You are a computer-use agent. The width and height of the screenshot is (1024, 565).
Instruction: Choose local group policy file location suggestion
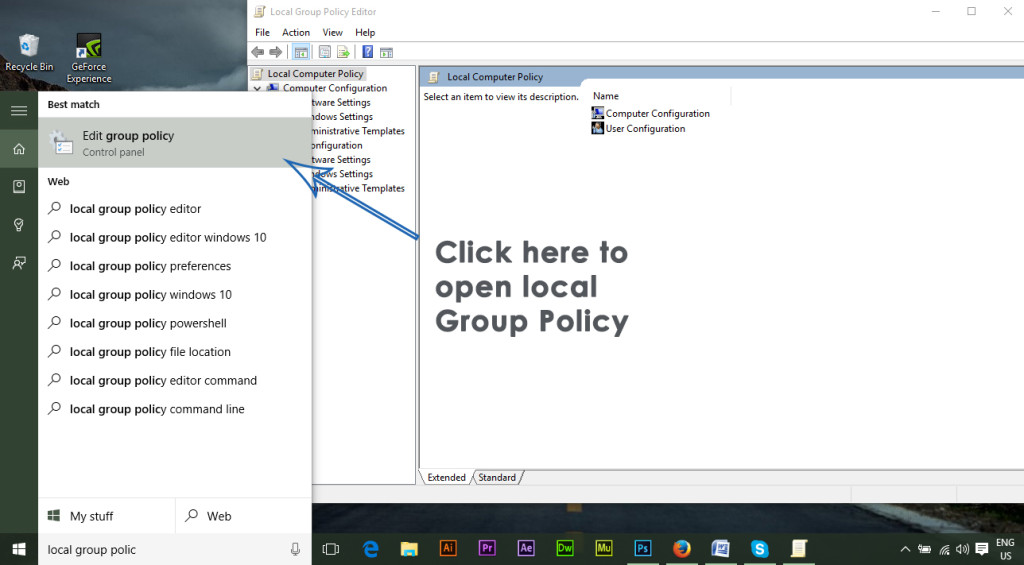pyautogui.click(x=174, y=352)
